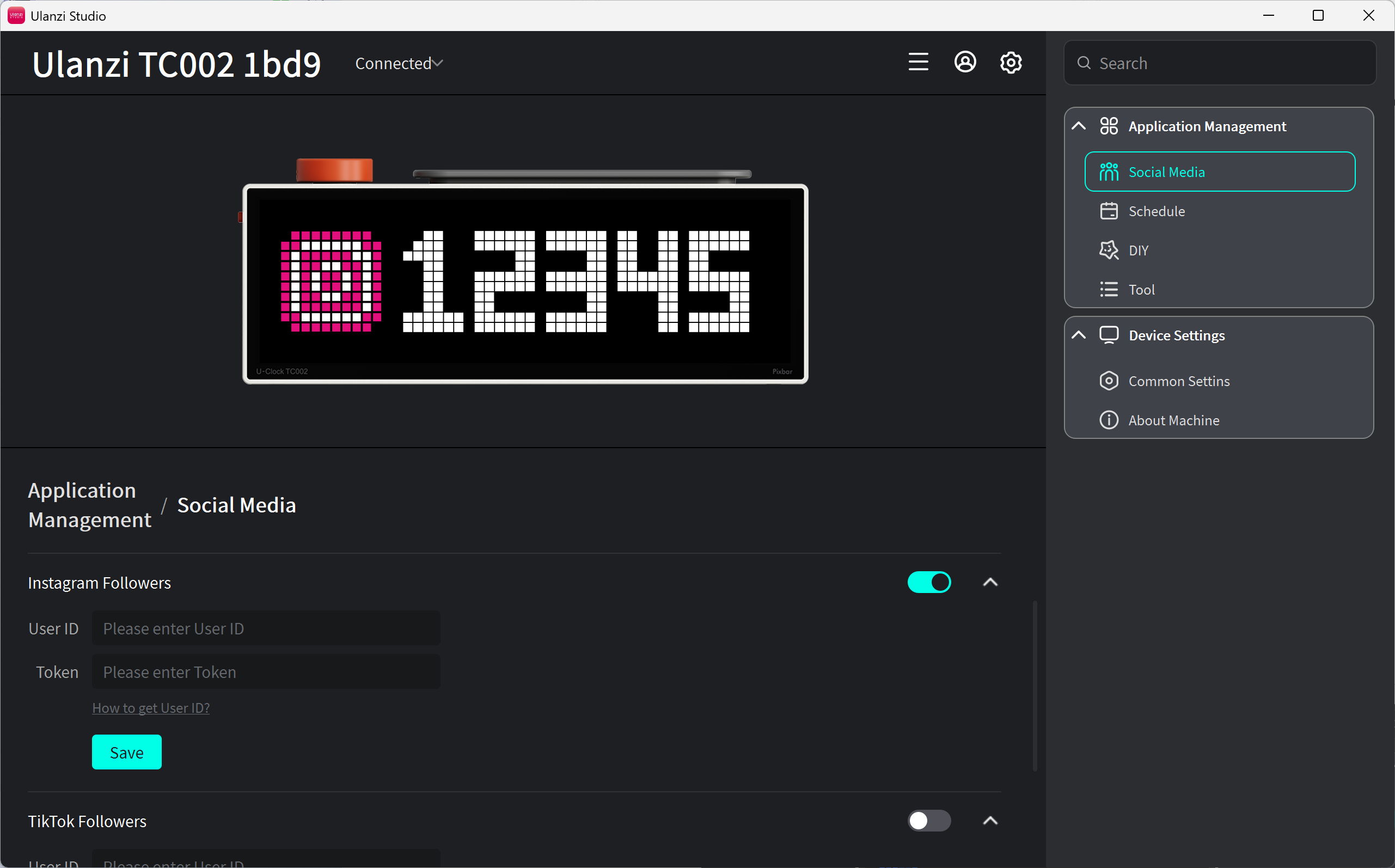1395x868 pixels.
Task: Open the hamburger menu icon
Action: 918,62
